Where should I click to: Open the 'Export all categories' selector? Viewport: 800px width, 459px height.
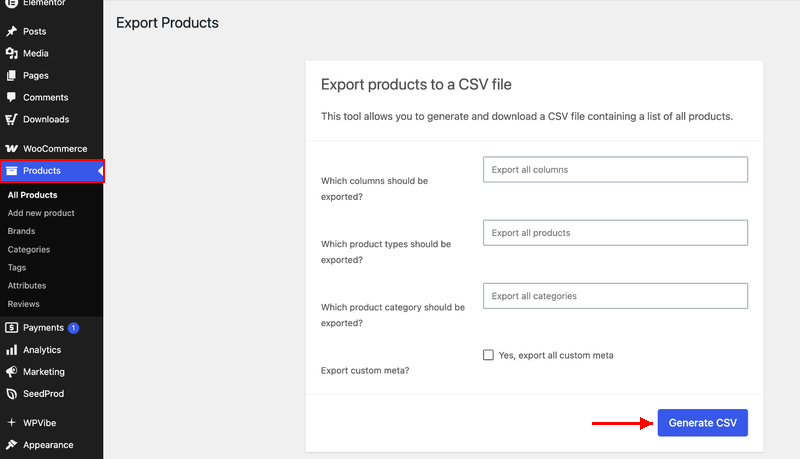[x=615, y=296]
